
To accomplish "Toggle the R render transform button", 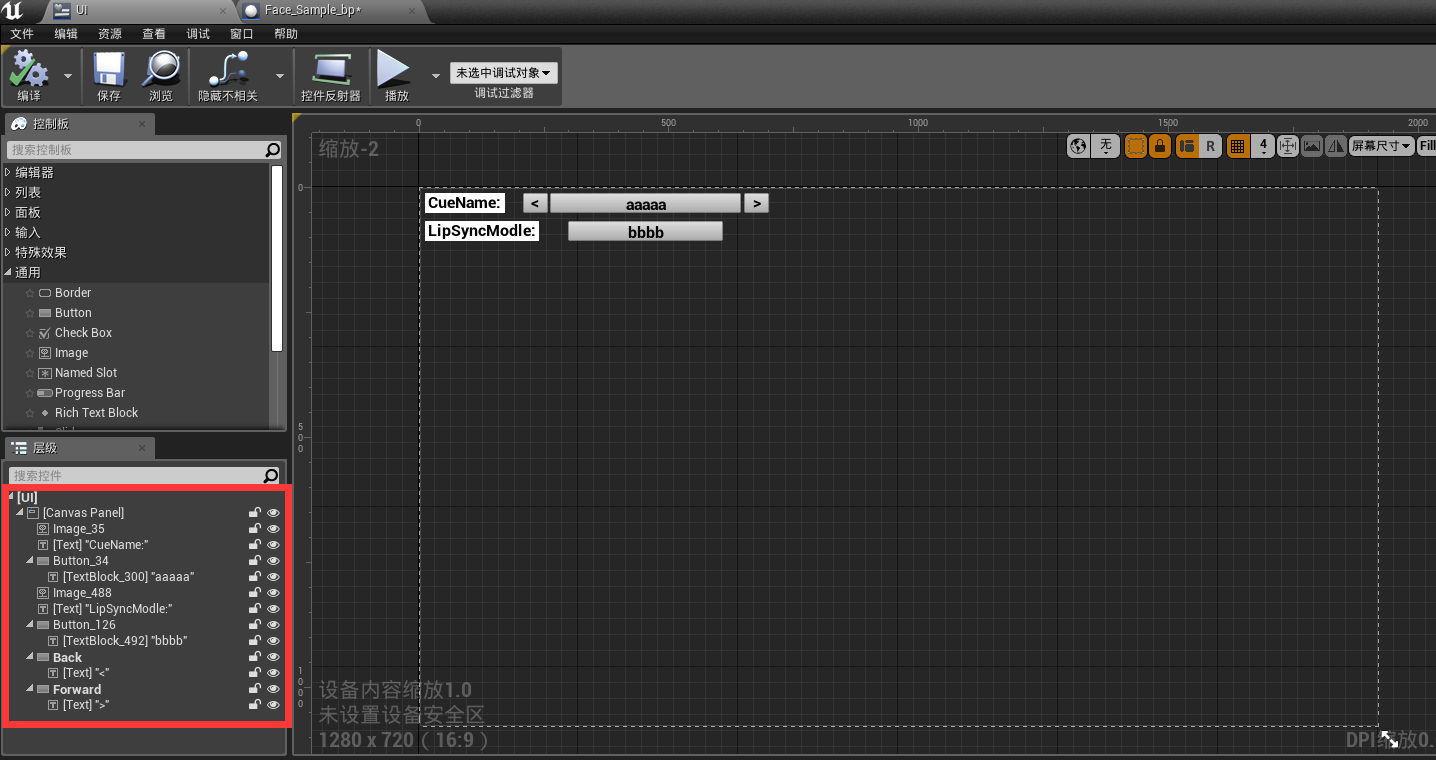I will tap(1210, 146).
